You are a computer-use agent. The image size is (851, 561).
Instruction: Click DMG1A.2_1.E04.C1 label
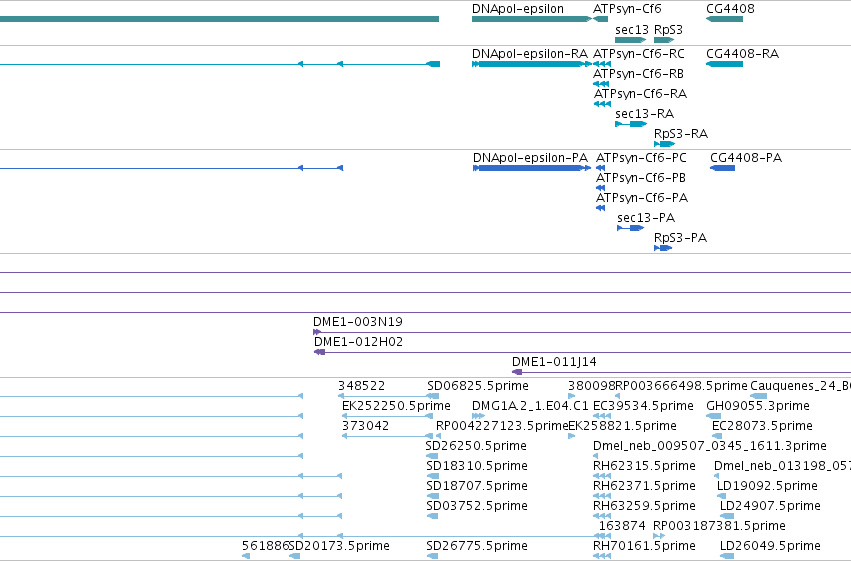(530, 406)
